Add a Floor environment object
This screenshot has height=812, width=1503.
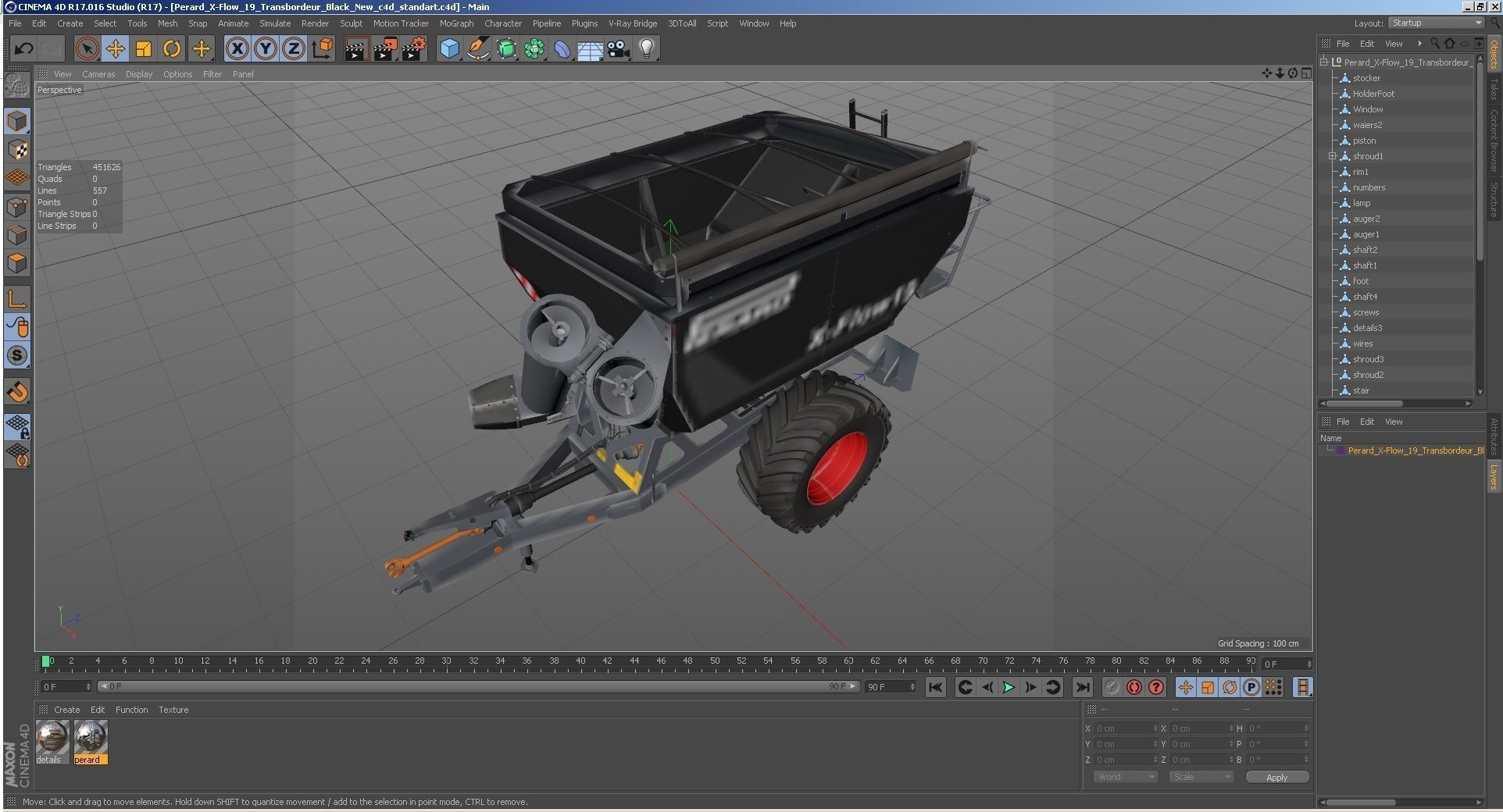pyautogui.click(x=591, y=49)
